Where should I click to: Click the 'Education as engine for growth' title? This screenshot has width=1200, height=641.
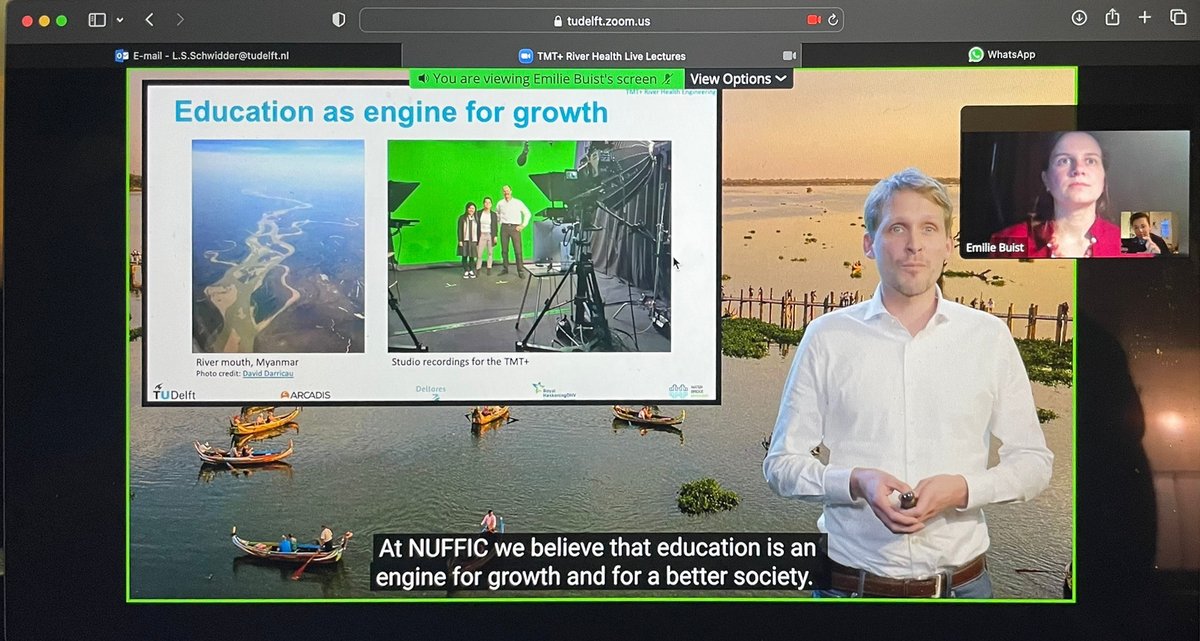pyautogui.click(x=391, y=112)
